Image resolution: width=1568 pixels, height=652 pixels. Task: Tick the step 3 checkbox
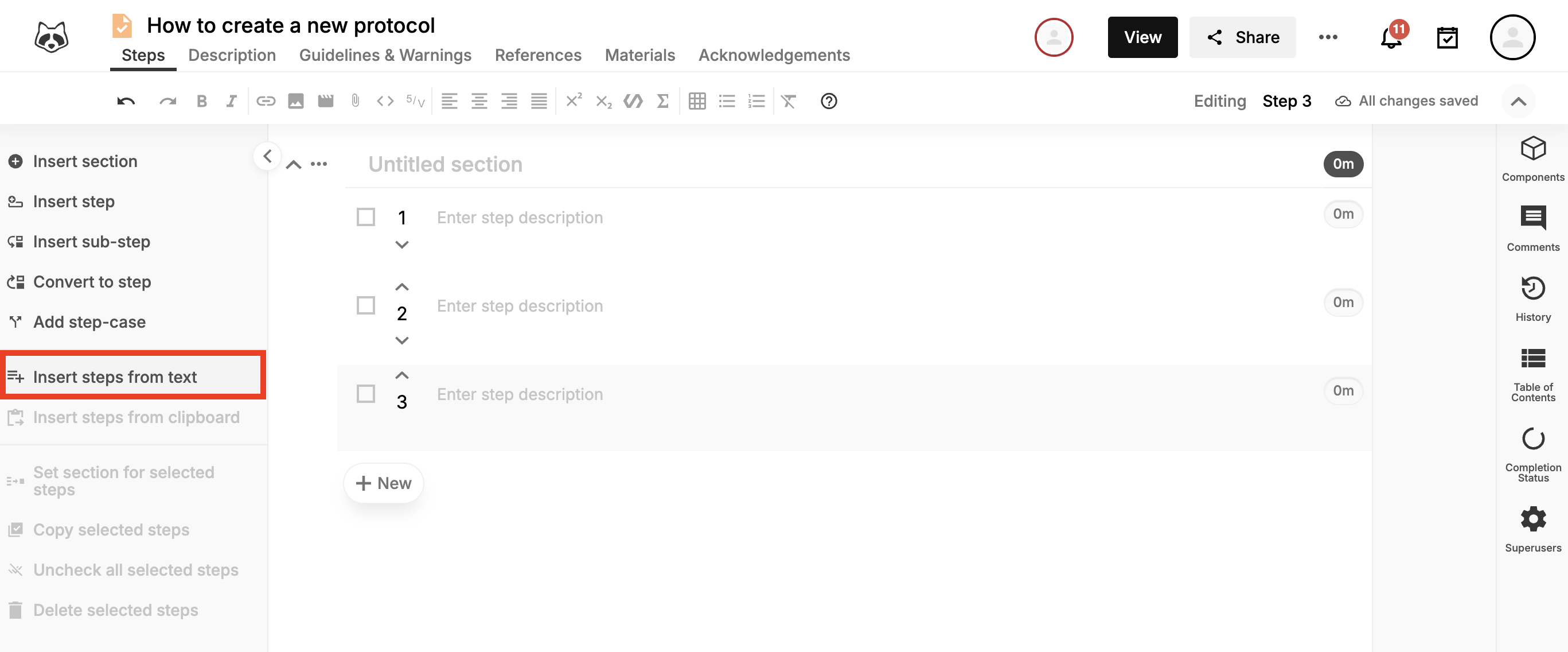365,394
